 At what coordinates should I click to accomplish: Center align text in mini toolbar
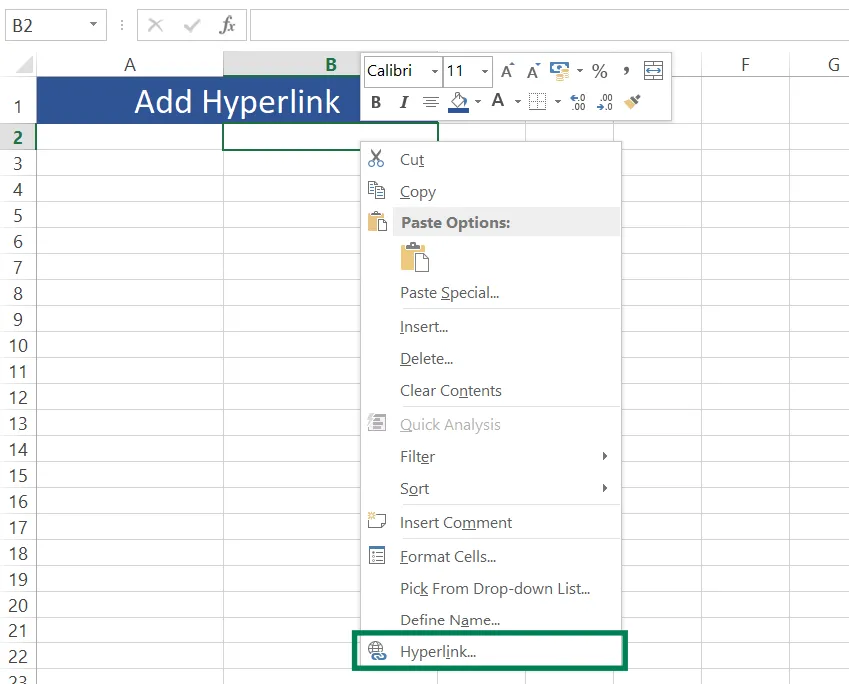coord(431,102)
